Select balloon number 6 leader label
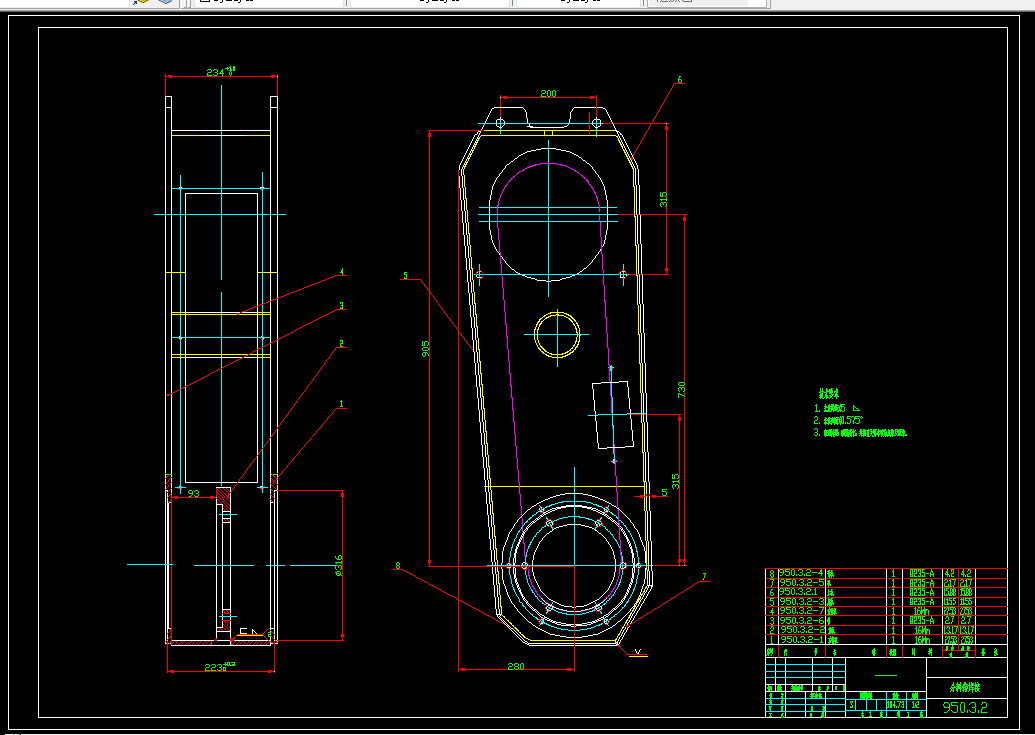 (x=680, y=80)
